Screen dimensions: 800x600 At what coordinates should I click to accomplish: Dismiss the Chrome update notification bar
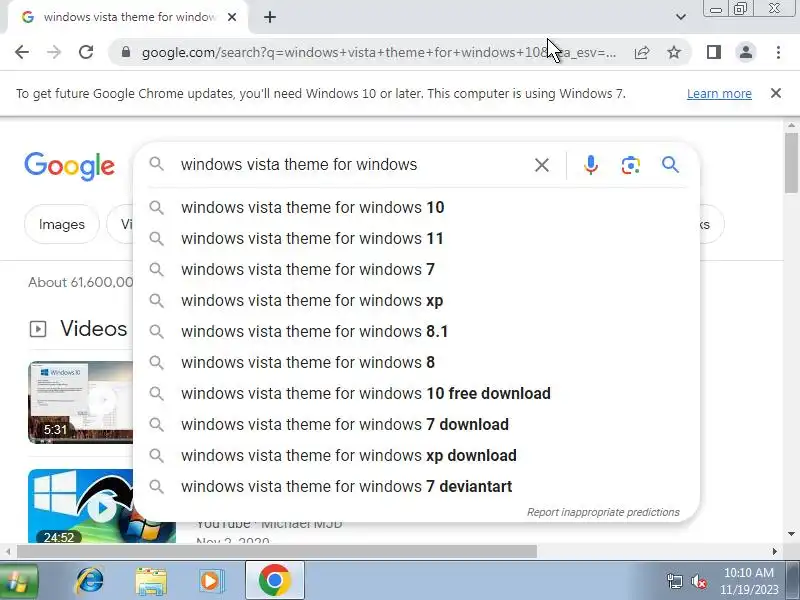click(x=776, y=93)
